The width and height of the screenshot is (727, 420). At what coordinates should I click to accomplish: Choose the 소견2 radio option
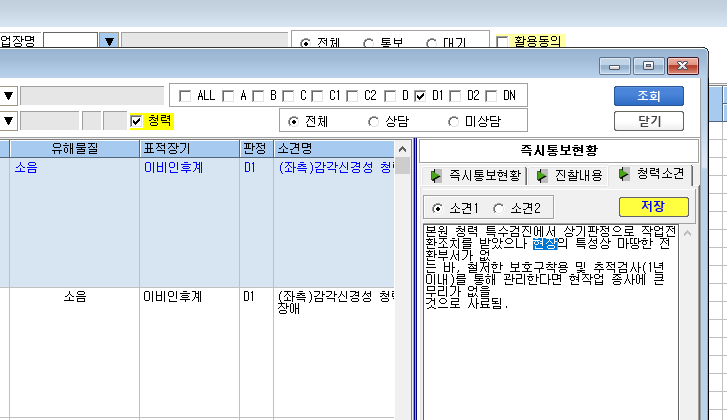(x=498, y=209)
